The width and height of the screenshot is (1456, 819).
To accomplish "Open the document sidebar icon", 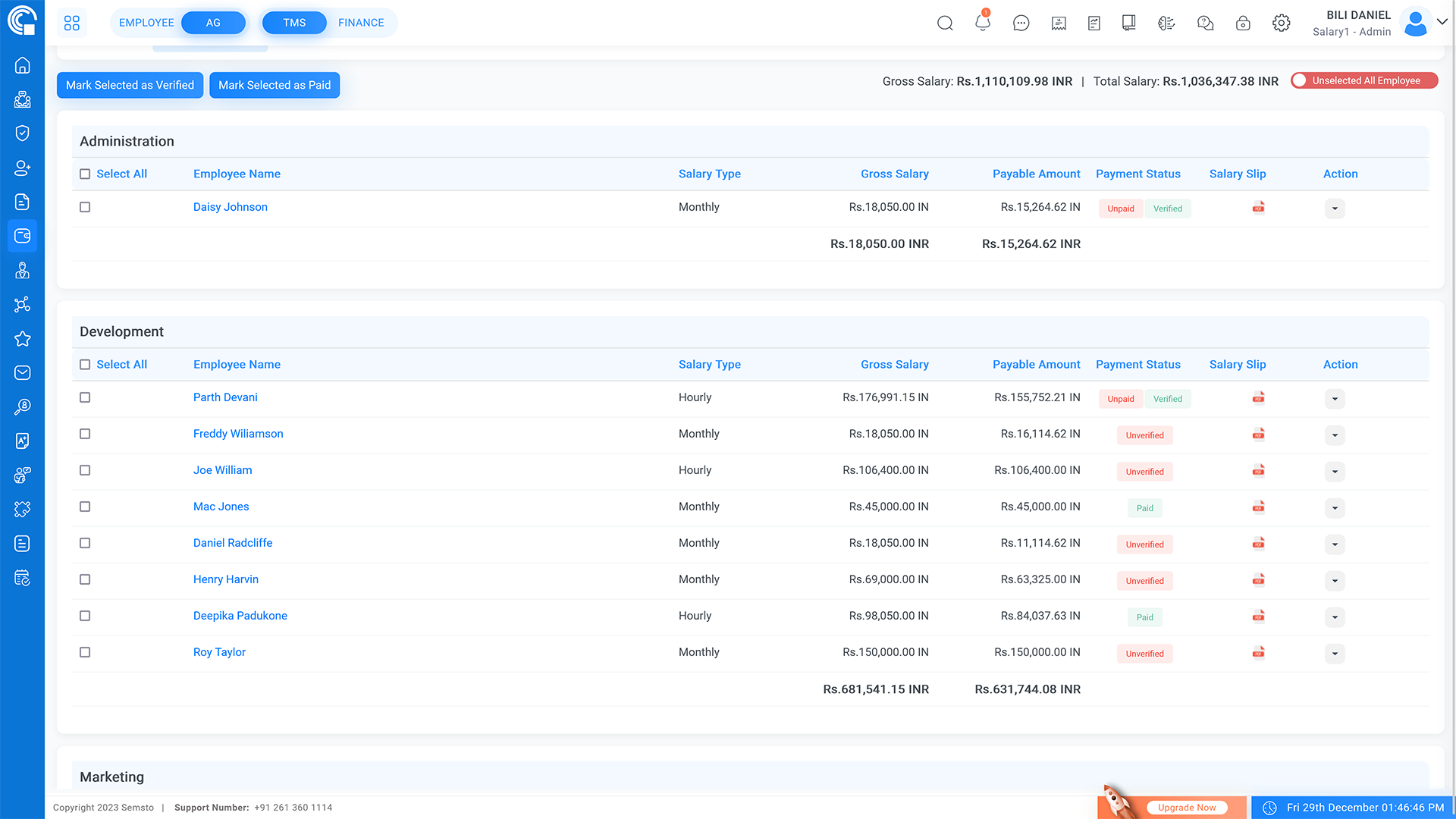I will 22,202.
